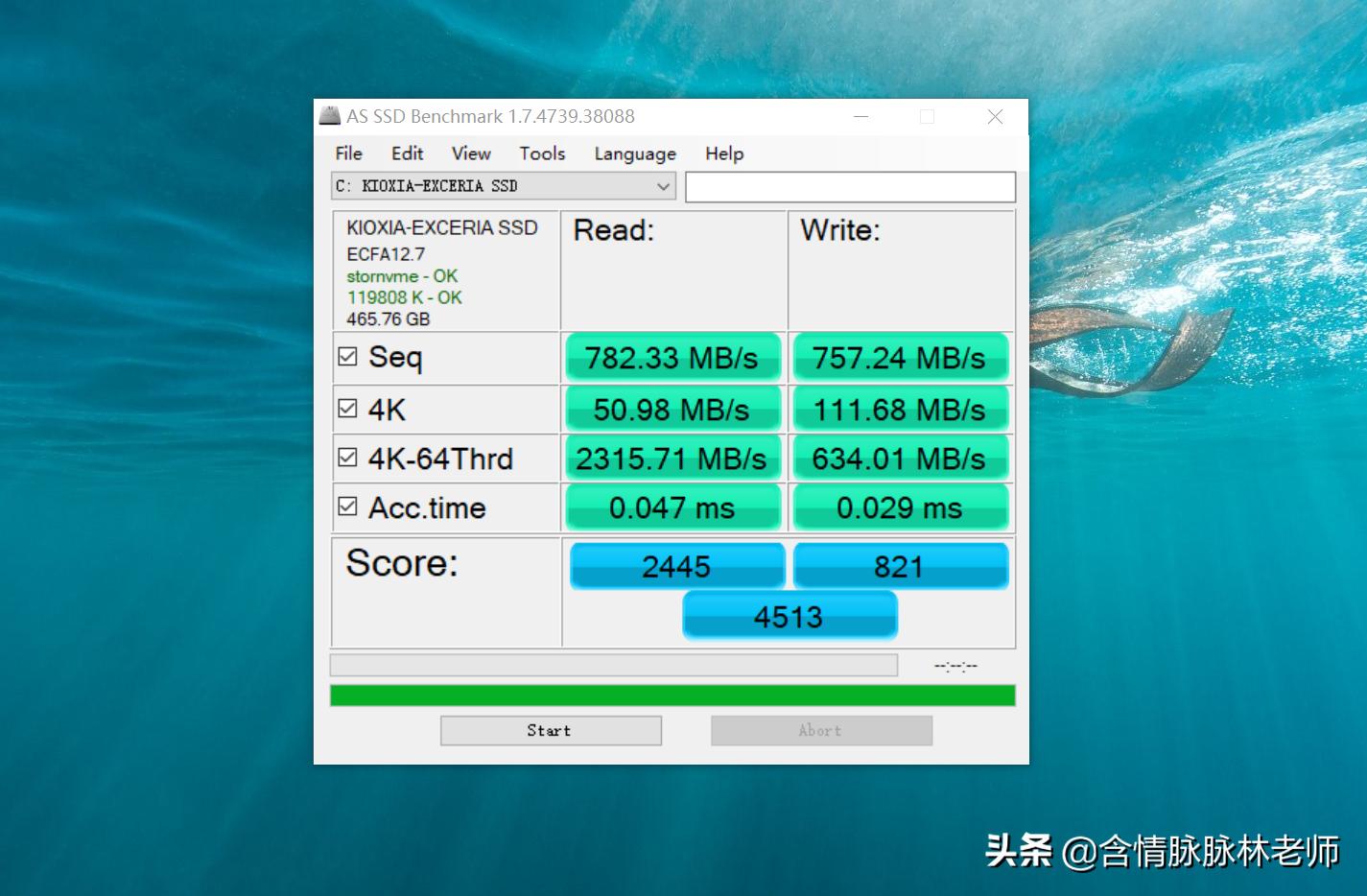Viewport: 1367px width, 896px height.
Task: Click the Seq read result 782.33 MB/s
Action: coord(672,358)
